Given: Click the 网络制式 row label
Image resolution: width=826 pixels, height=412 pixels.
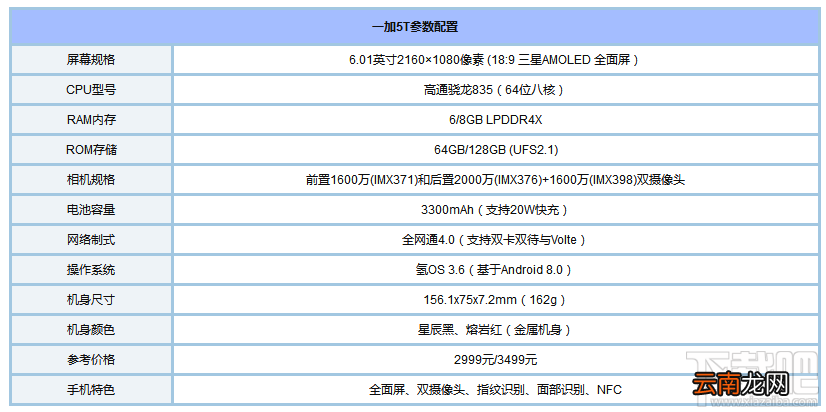Looking at the screenshot, I should coord(91,240).
